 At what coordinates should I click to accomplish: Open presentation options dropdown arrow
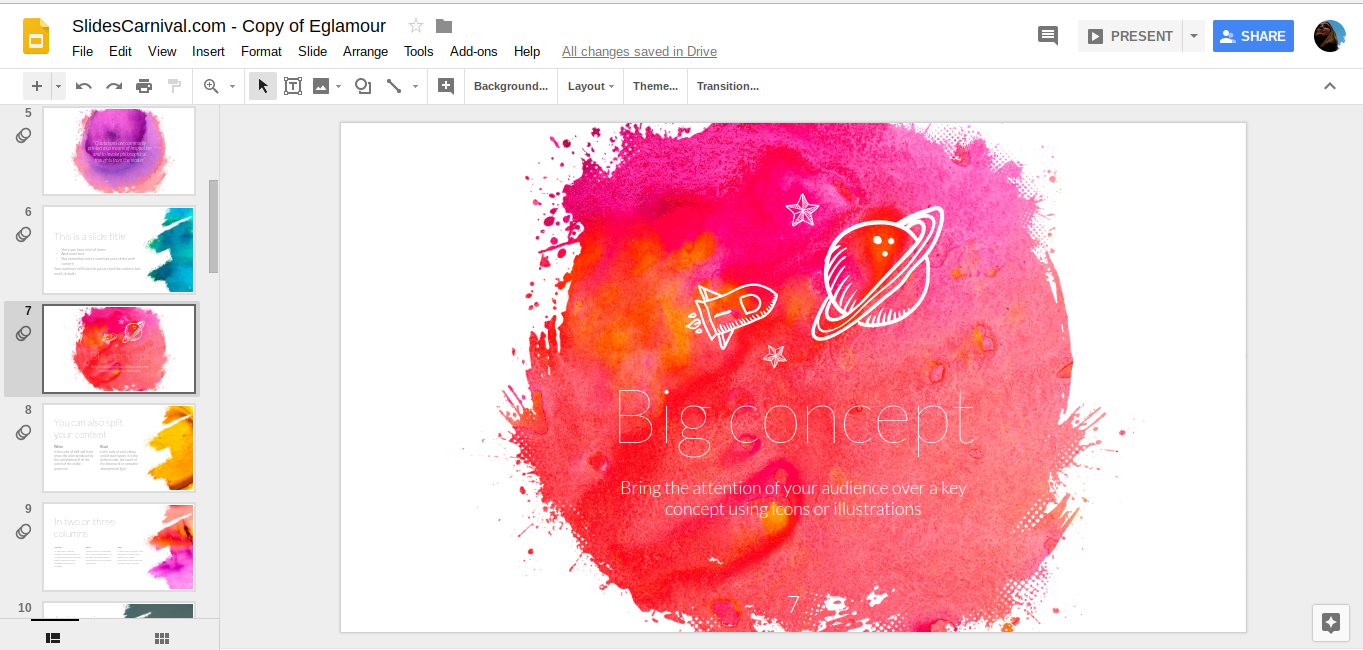coord(1193,36)
